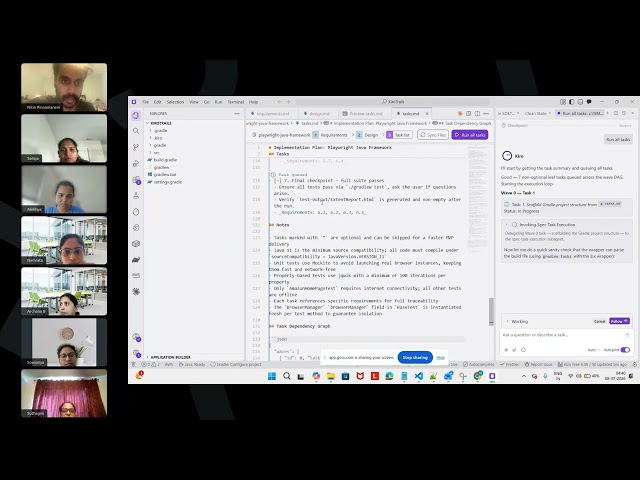Viewport: 640px width, 480px height.
Task: Open gradlew.bat file
Action: [165, 175]
